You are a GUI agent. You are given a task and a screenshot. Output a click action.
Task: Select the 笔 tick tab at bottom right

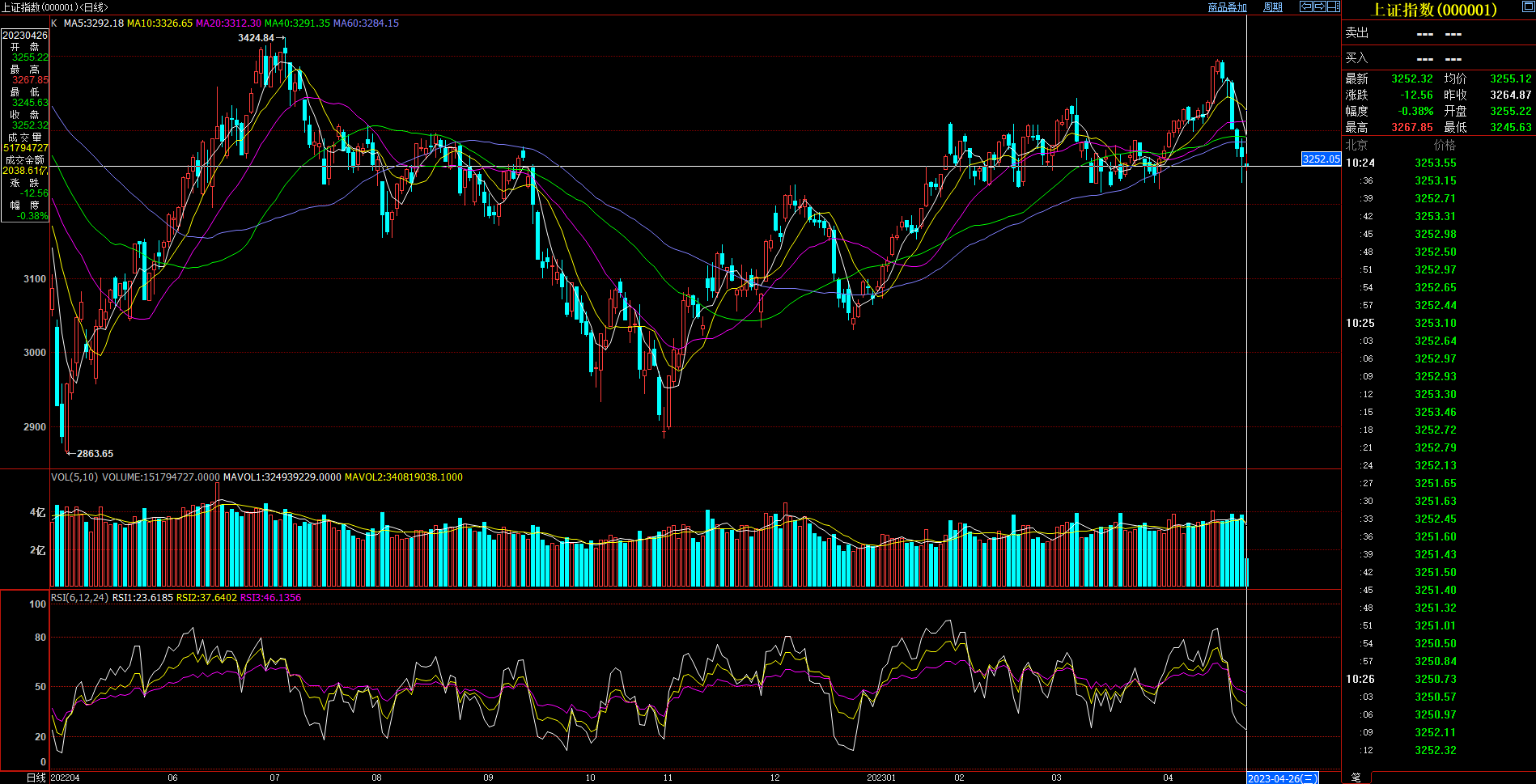point(1356,778)
